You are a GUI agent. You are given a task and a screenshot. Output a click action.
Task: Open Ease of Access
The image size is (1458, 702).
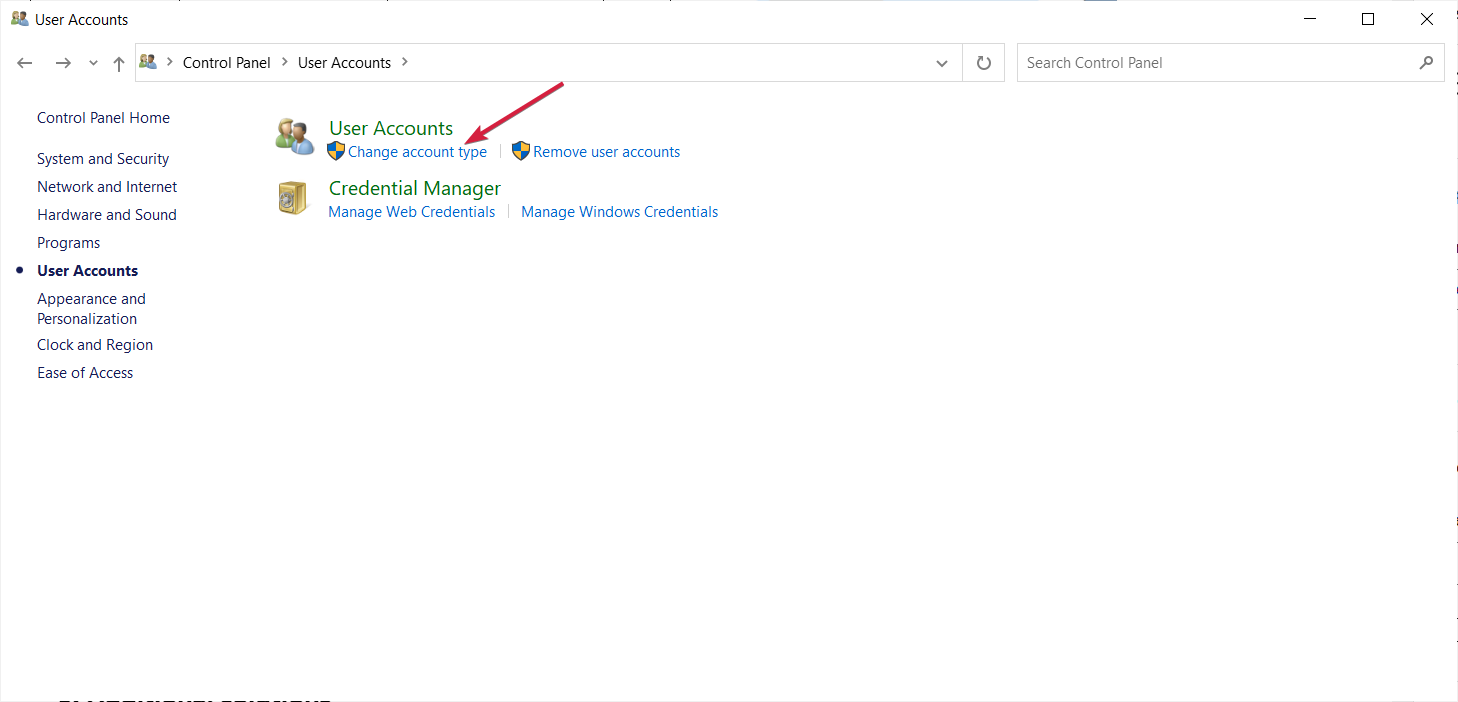pyautogui.click(x=85, y=373)
